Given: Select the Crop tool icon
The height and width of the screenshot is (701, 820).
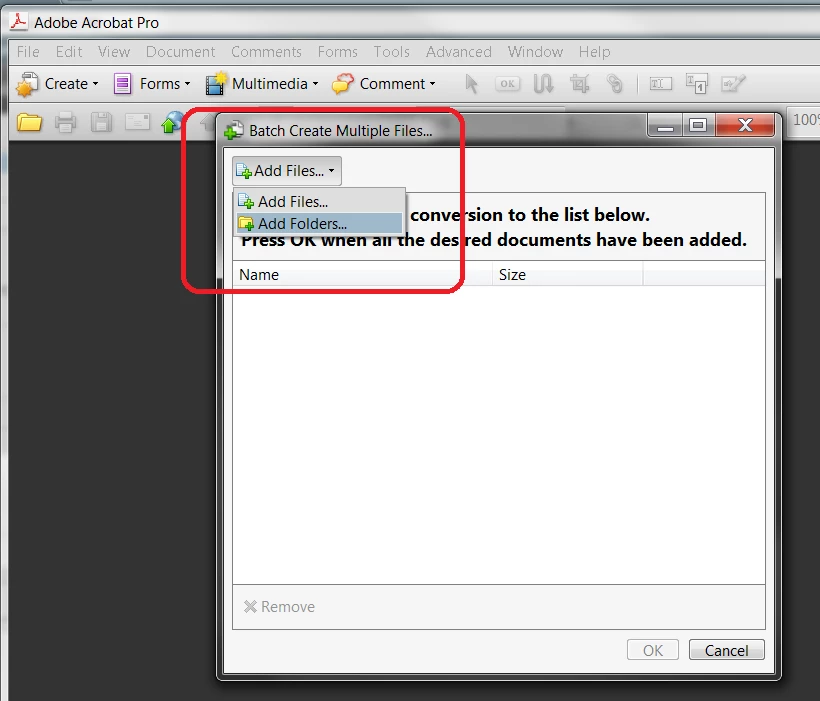Looking at the screenshot, I should 579,84.
